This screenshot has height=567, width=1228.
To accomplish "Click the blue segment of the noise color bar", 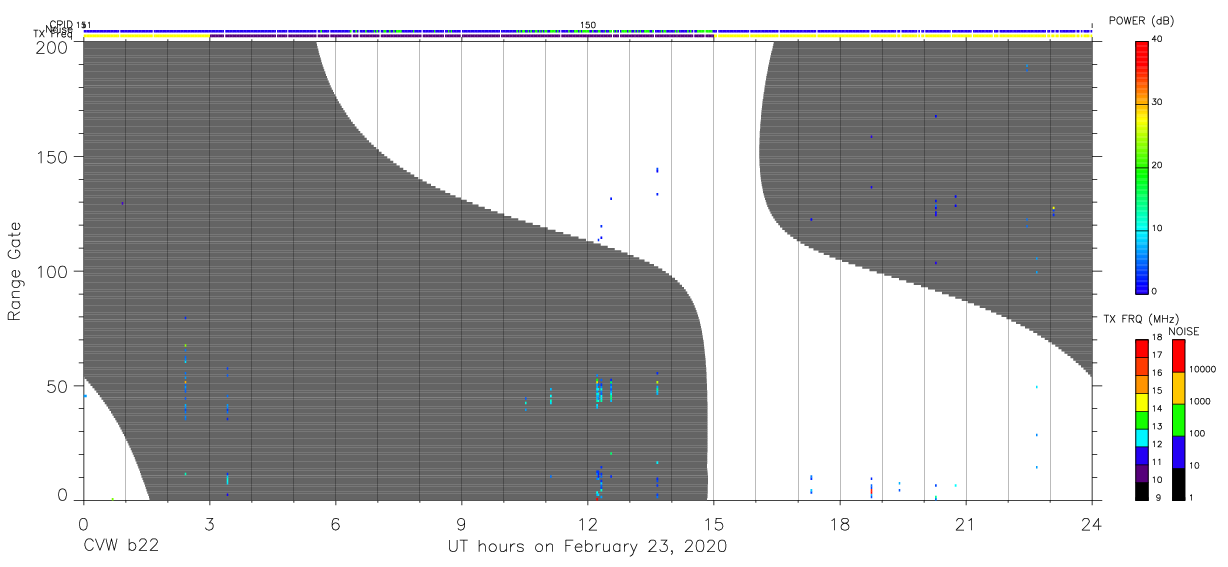I will [1179, 452].
